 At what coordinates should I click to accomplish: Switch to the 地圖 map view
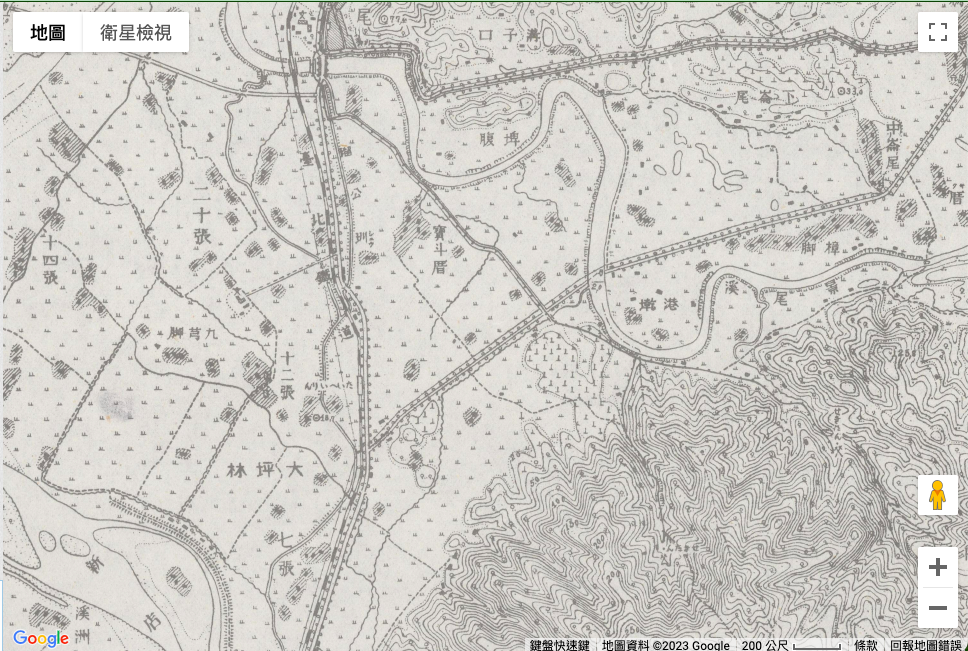pos(48,32)
